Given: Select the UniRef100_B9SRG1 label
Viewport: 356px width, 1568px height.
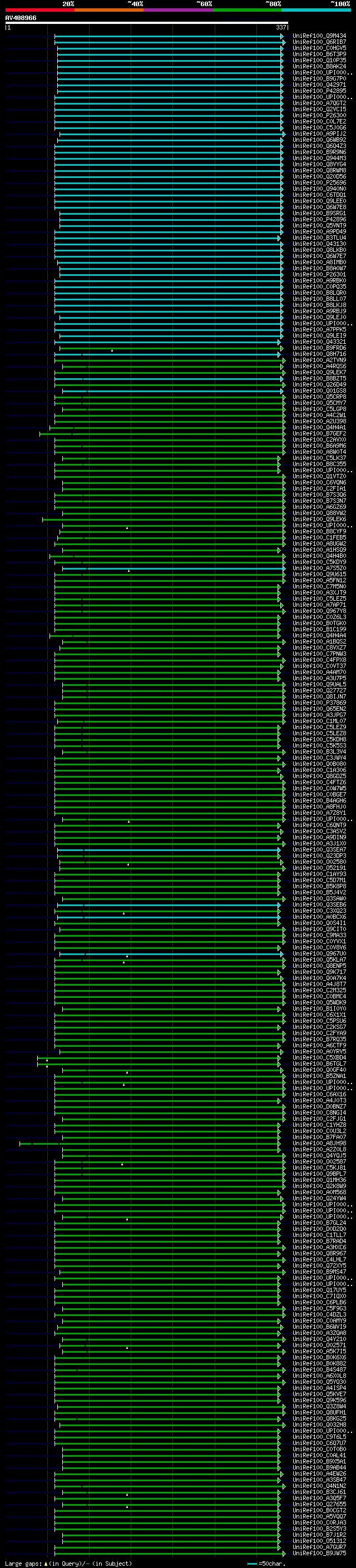Looking at the screenshot, I should coord(319,213).
